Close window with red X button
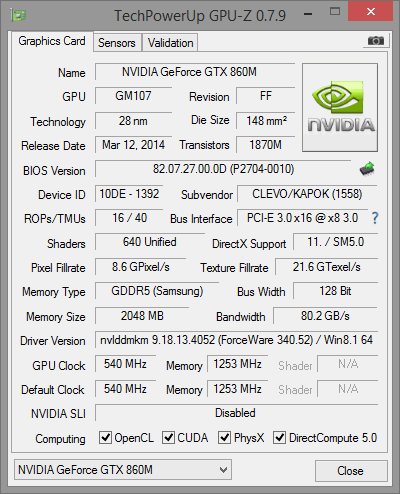400x494 pixels. pos(370,12)
